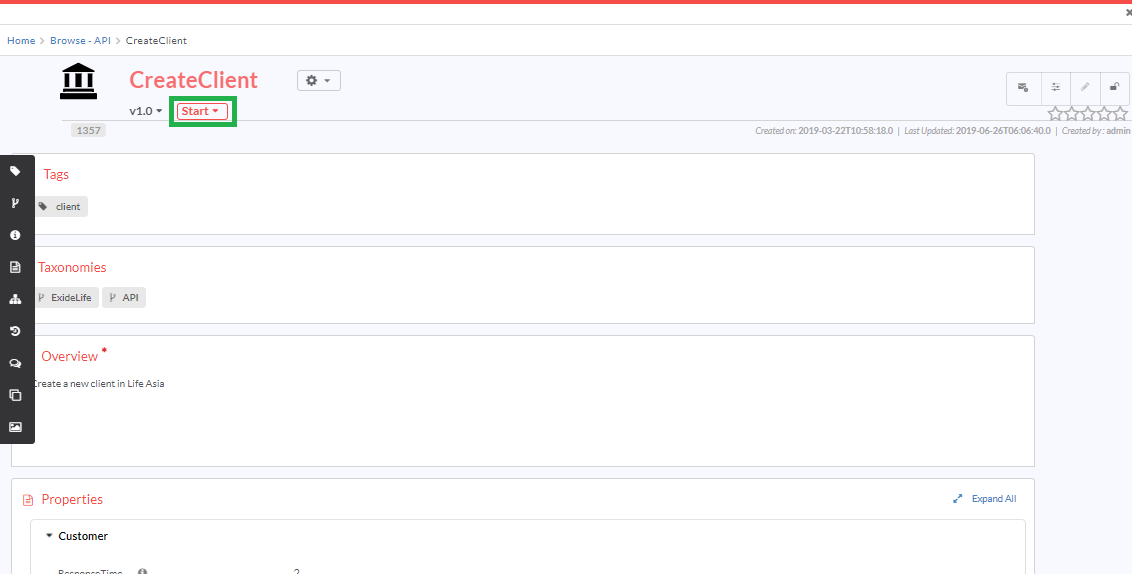The height and width of the screenshot is (574, 1132).
Task: Click the sliders settings icon button
Action: 1056,88
